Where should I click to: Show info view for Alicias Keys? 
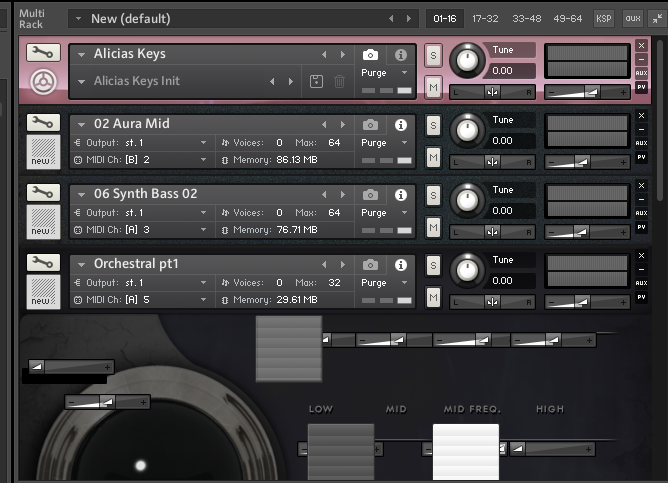pos(400,55)
